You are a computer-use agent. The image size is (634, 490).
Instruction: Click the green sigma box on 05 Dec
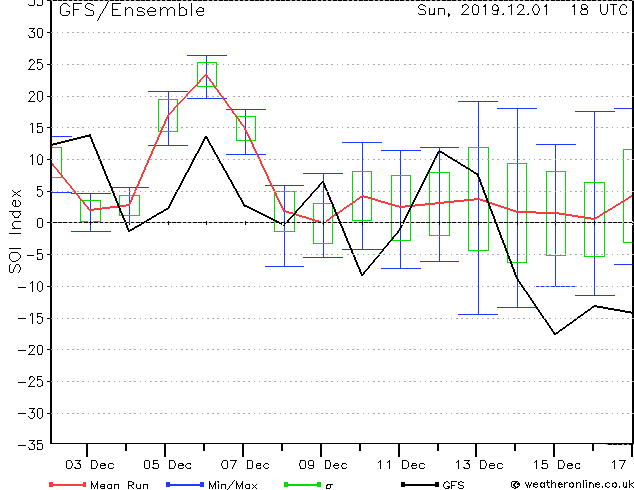point(168,115)
